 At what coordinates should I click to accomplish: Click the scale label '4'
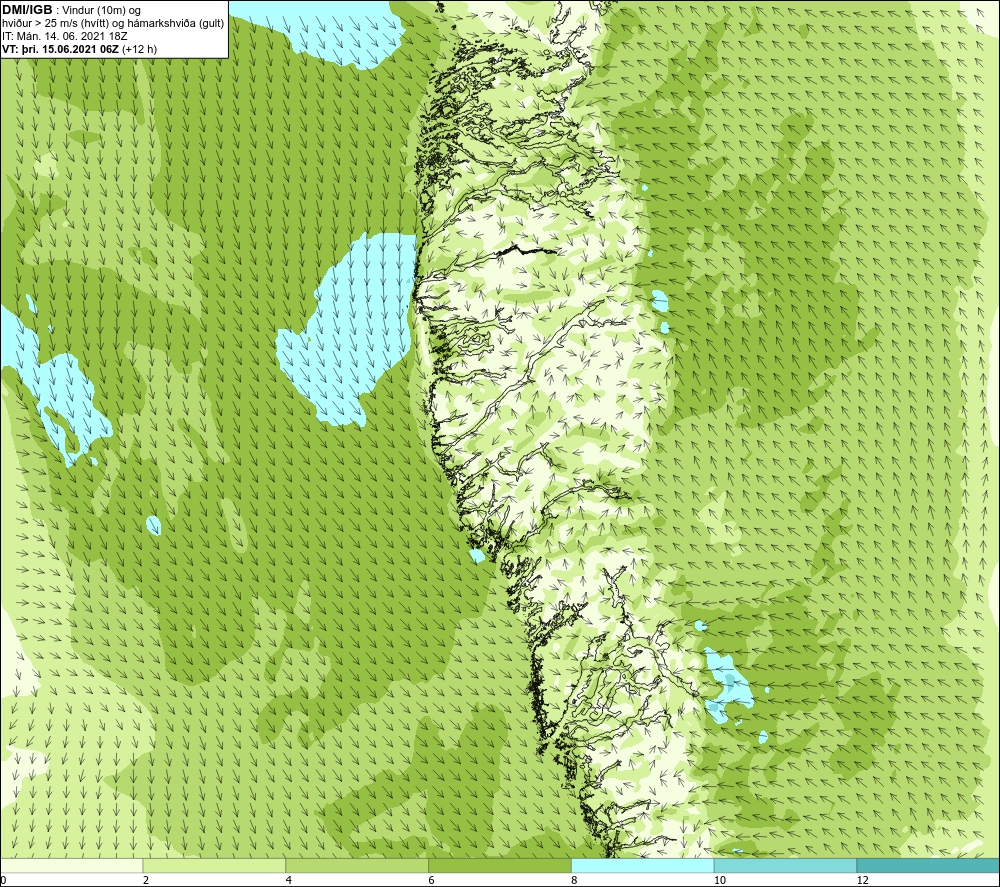(289, 880)
